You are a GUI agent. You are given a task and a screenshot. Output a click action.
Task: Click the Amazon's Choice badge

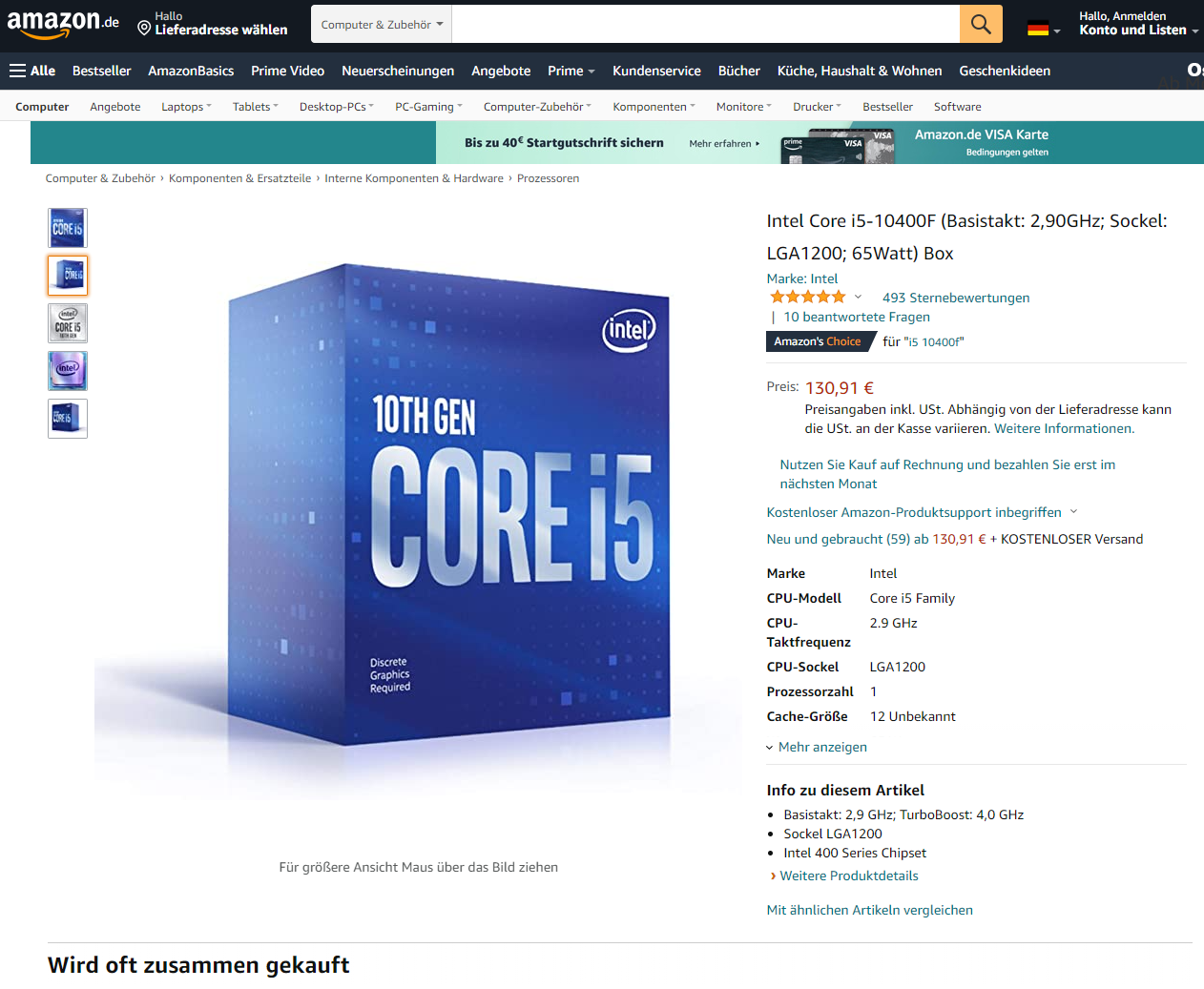[820, 341]
